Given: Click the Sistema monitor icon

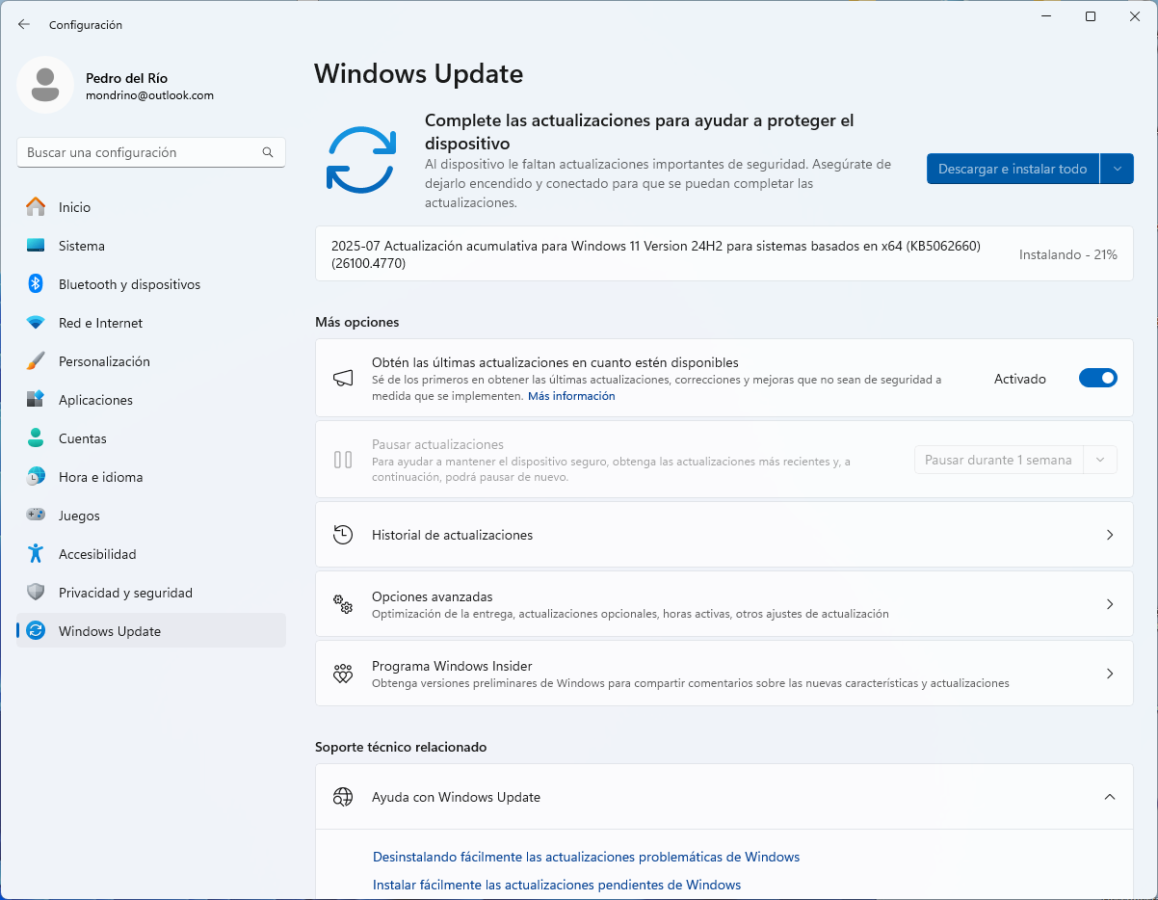Looking at the screenshot, I should point(35,245).
